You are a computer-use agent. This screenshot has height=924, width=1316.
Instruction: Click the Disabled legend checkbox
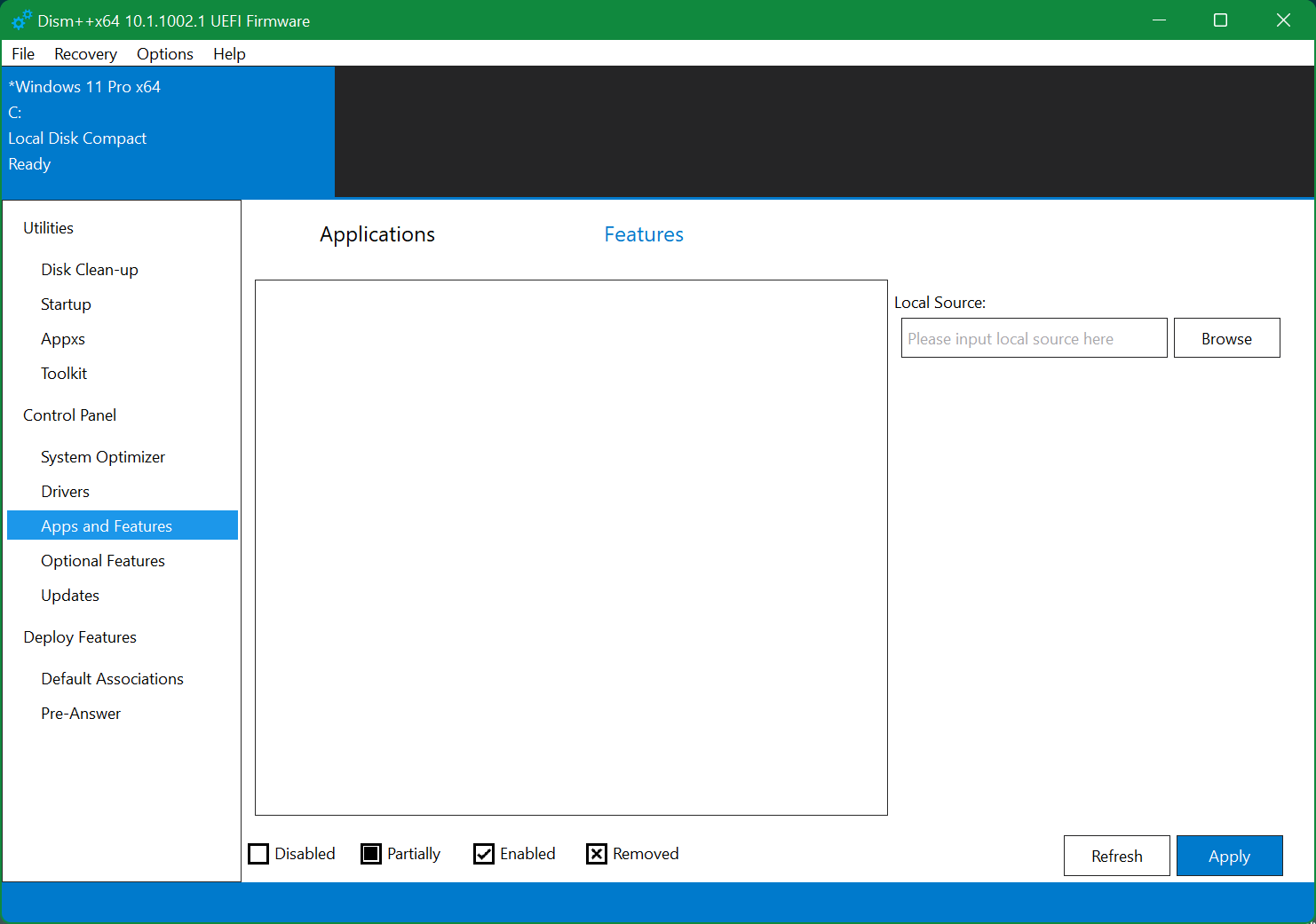click(258, 854)
